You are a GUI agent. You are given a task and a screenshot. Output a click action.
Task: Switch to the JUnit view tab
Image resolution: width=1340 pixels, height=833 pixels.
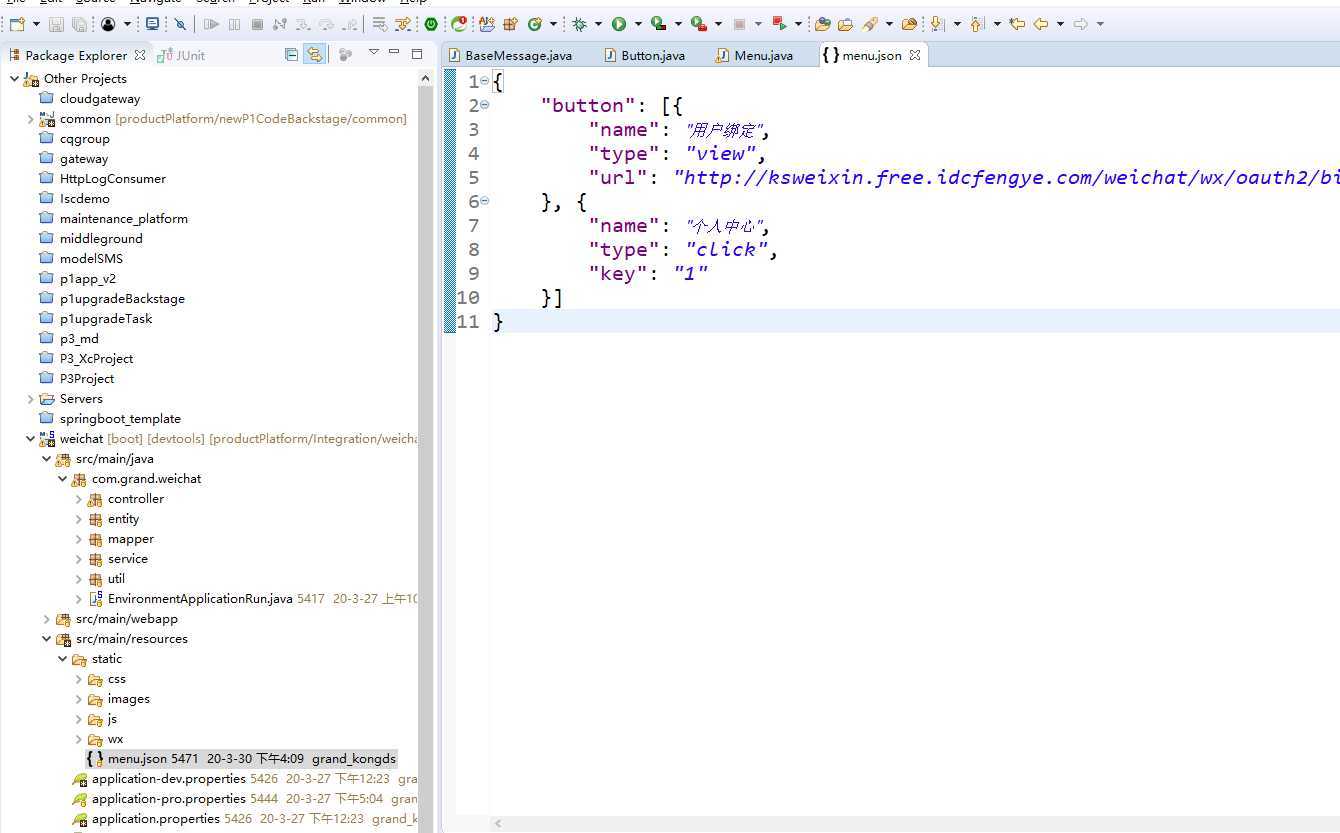pyautogui.click(x=181, y=56)
